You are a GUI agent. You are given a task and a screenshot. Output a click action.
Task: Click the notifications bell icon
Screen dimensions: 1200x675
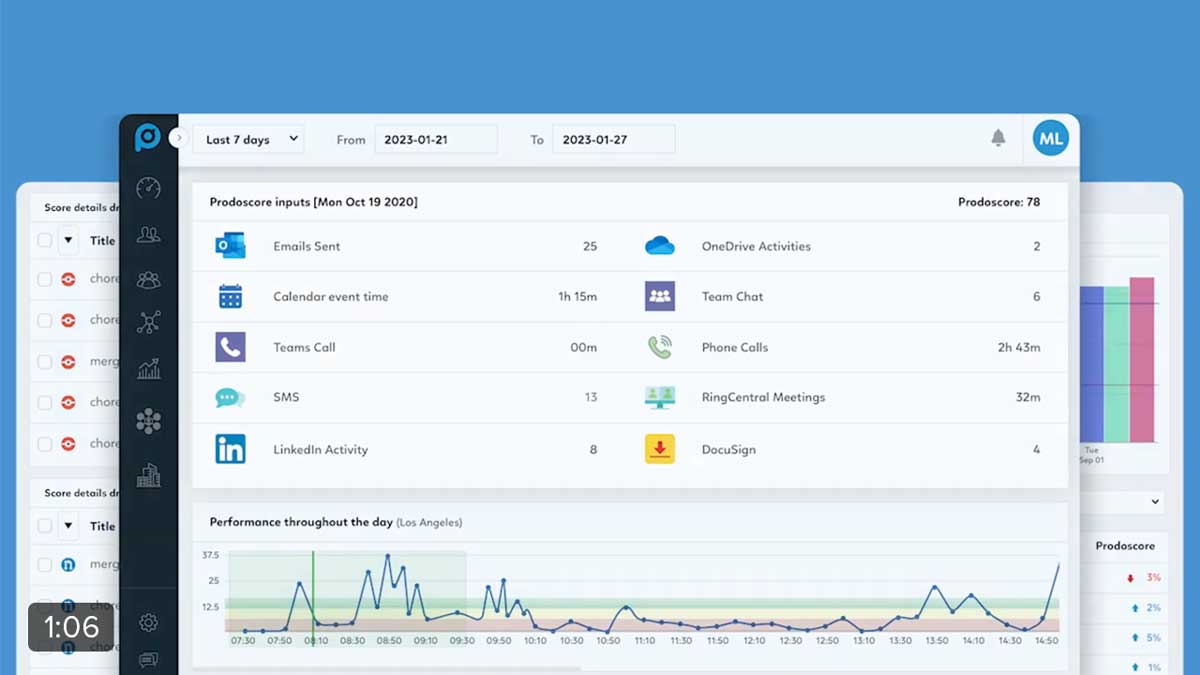click(x=998, y=138)
